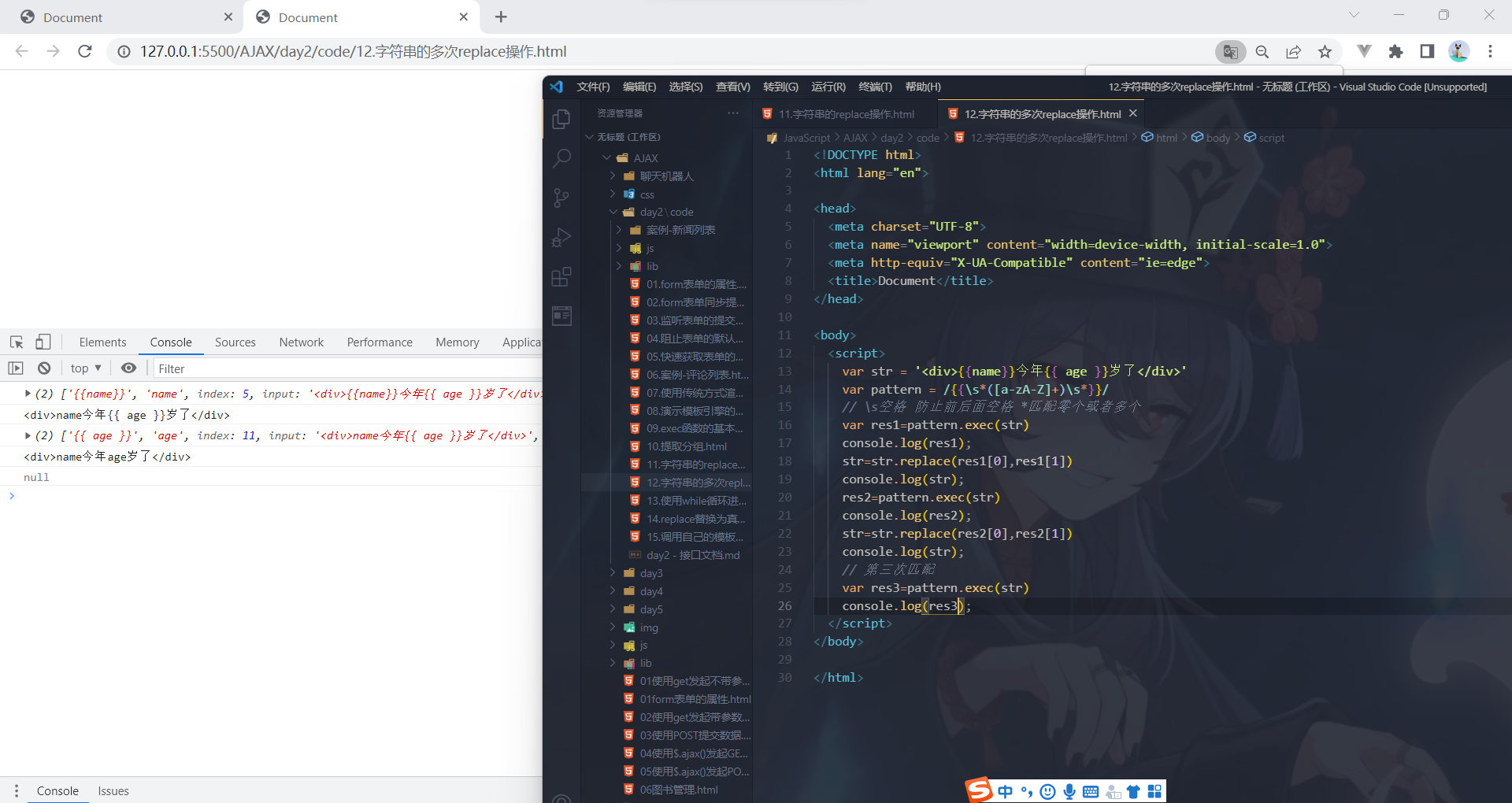Toggle DevTools device toolbar icon
Screen dimensions: 1512x803
[x=43, y=342]
